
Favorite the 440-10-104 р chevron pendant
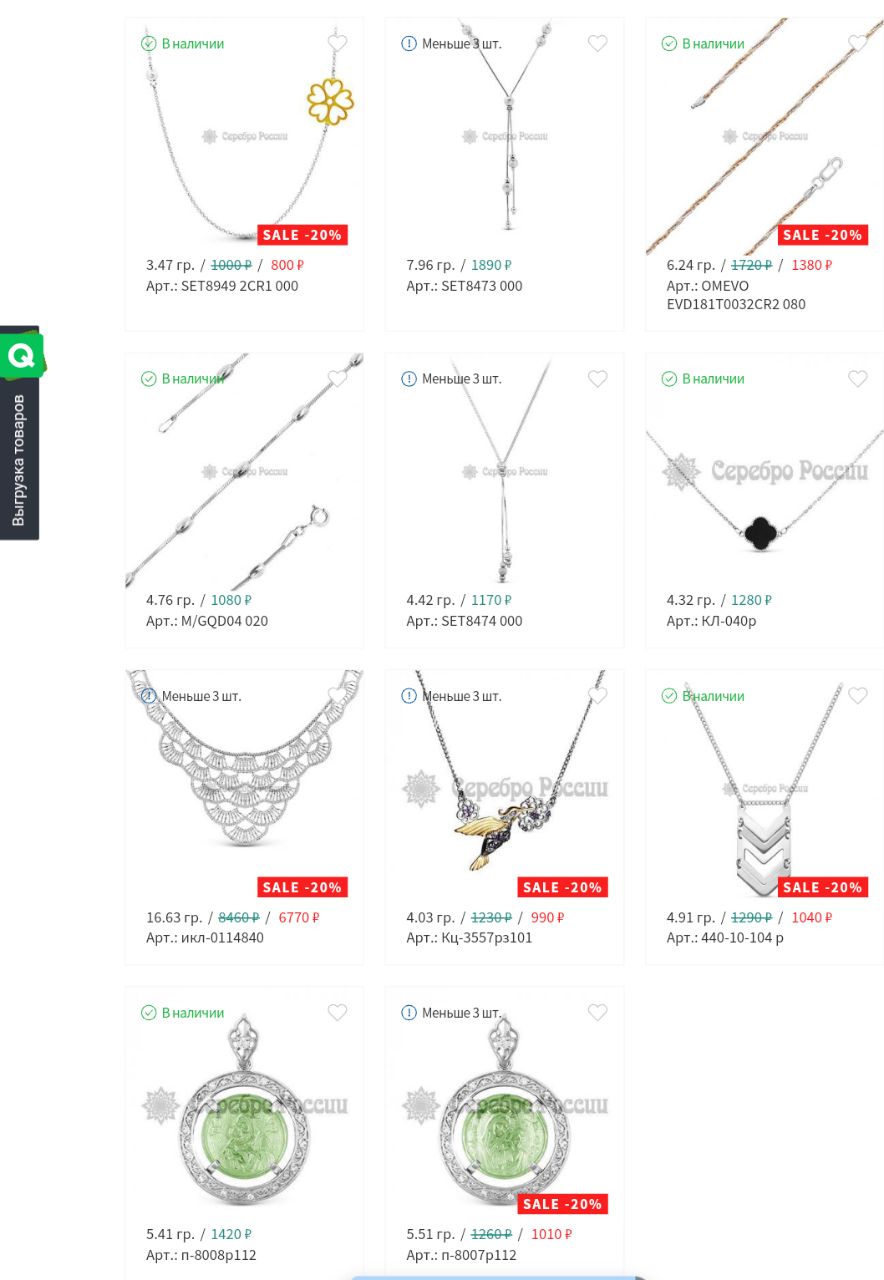(857, 695)
